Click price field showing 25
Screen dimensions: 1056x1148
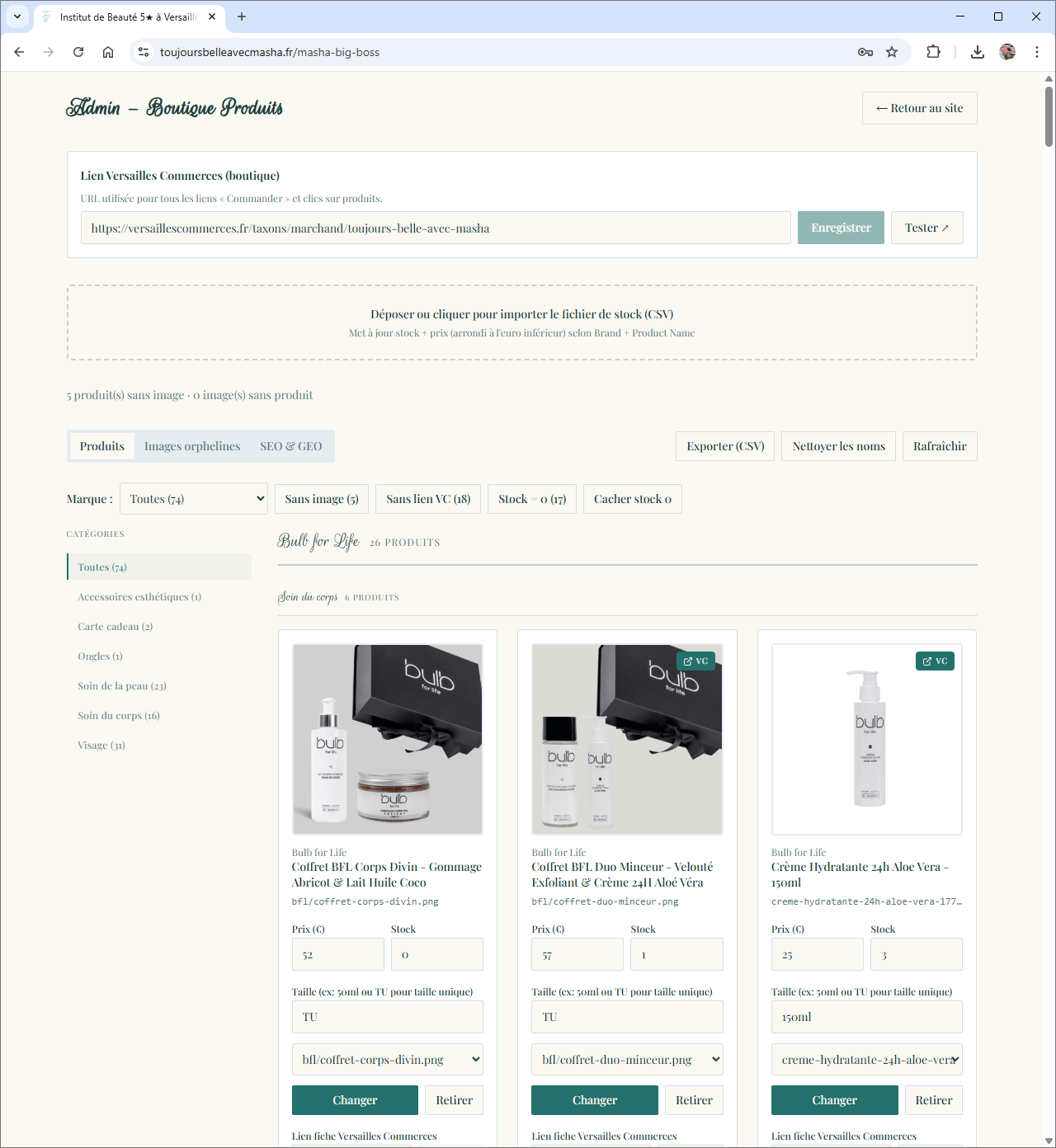818,954
